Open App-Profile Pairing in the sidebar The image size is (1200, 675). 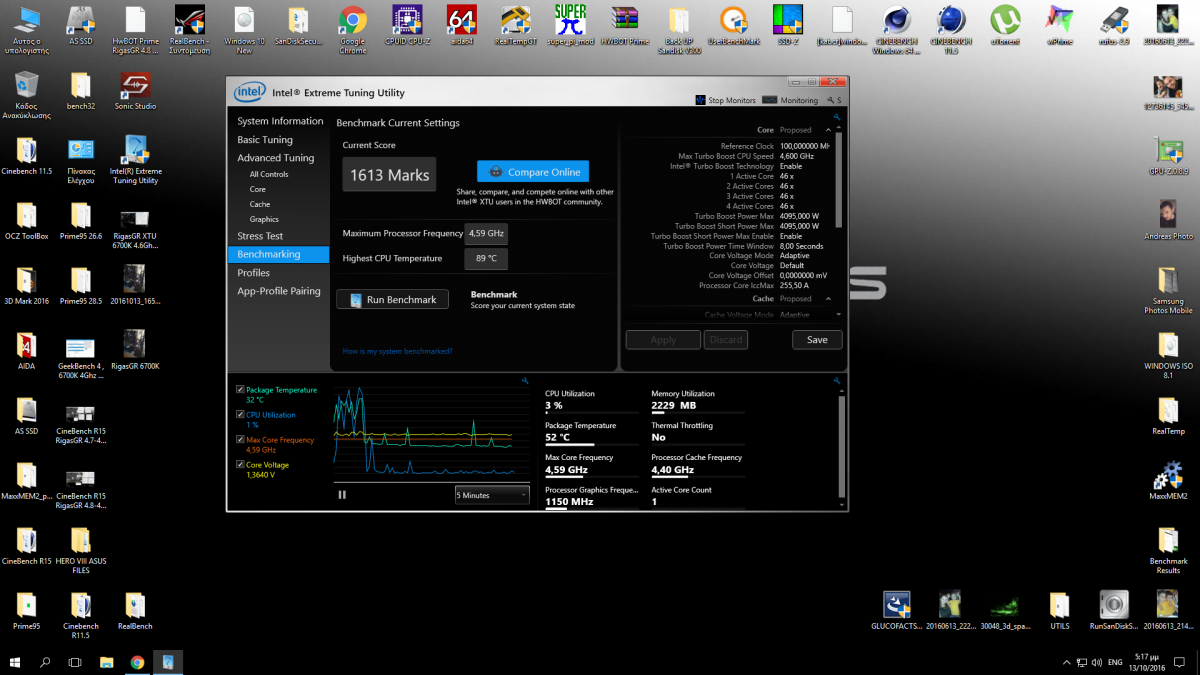click(x=279, y=291)
